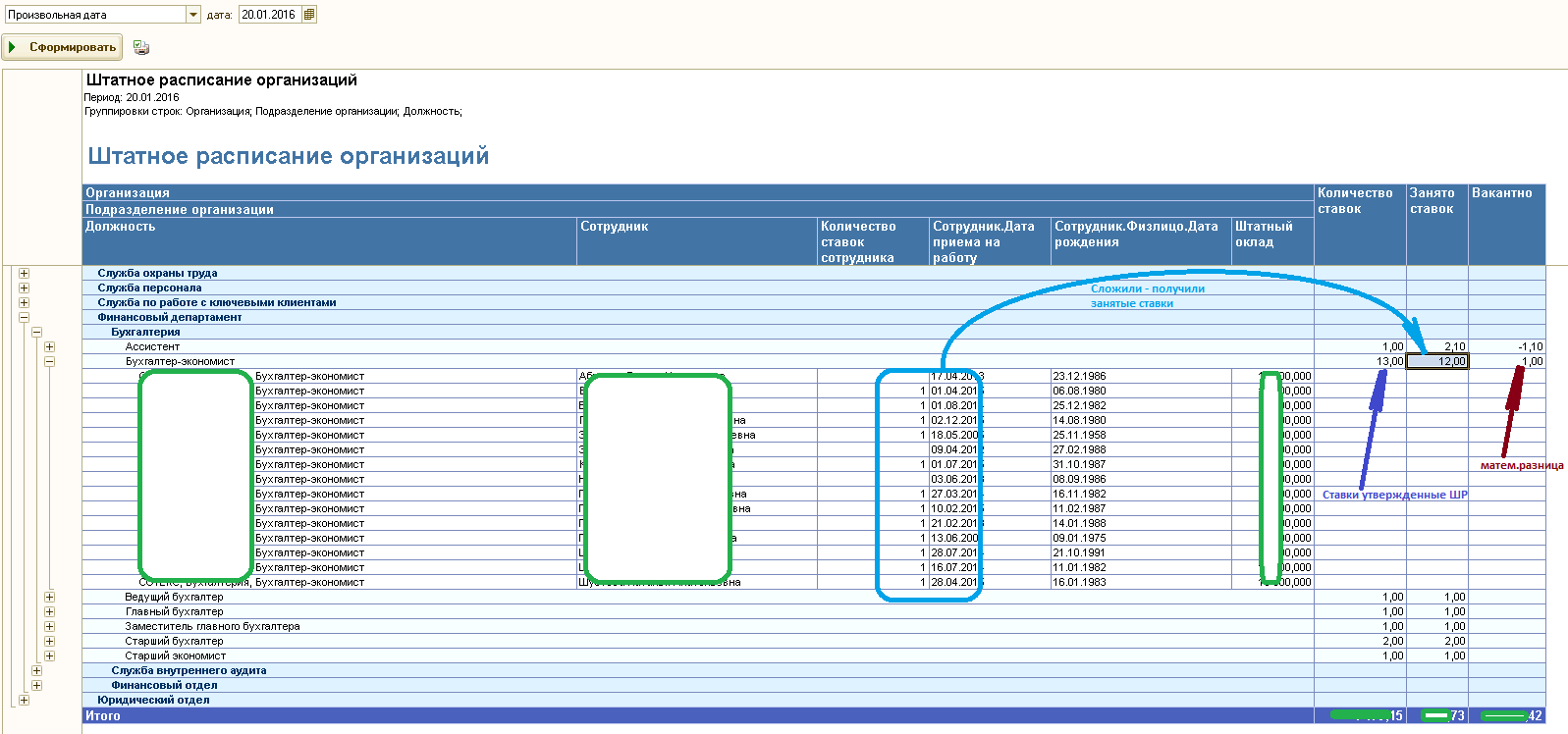The image size is (1568, 734).
Task: Click the Штатный оклад column header
Action: [1271, 235]
